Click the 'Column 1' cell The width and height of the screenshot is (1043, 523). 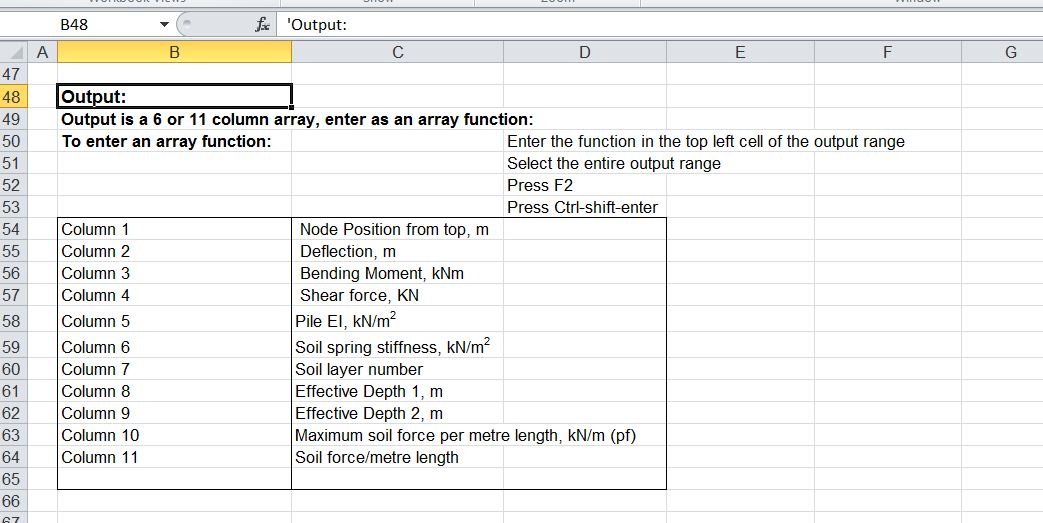[174, 229]
